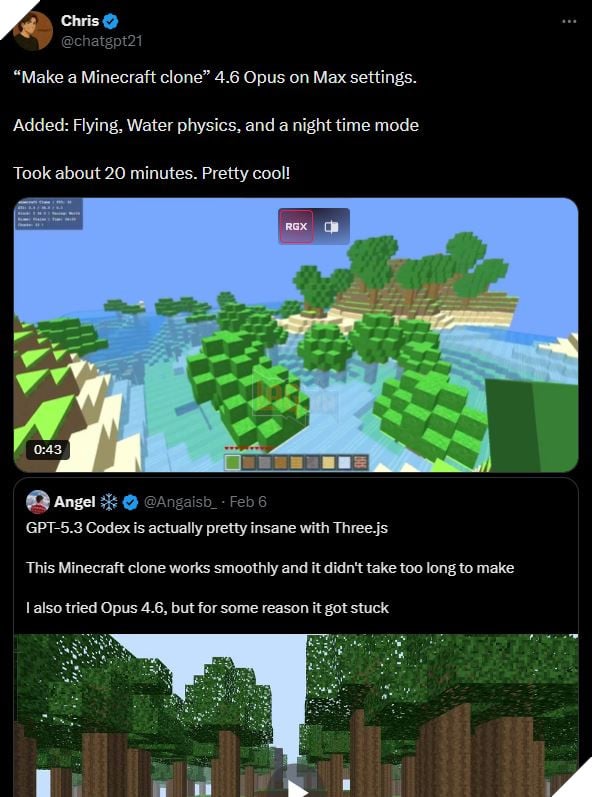Open the @chatgpt21 handle link
The width and height of the screenshot is (592, 797).
(x=102, y=41)
